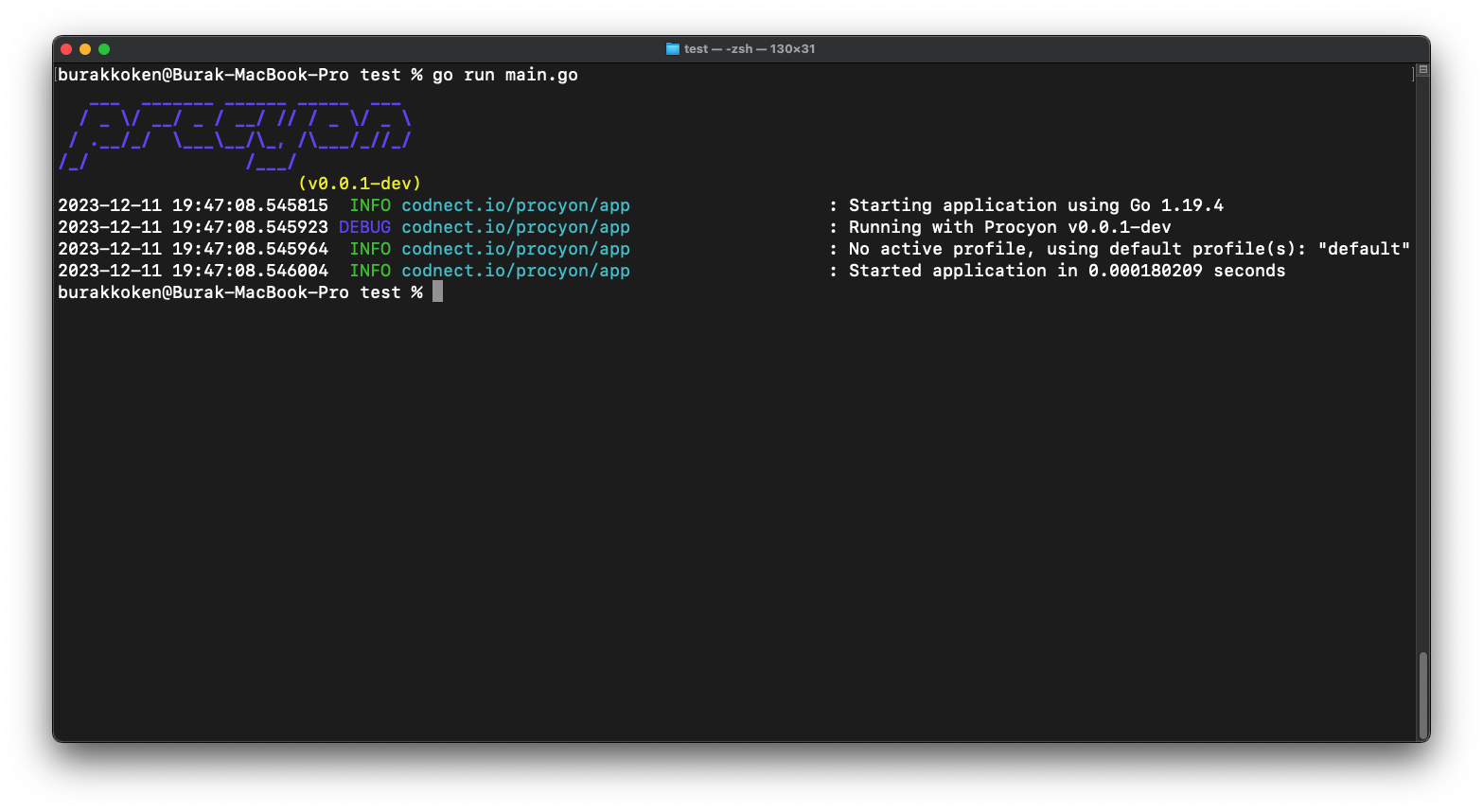This screenshot has height=812, width=1483.
Task: Click the purple DEBUG log level
Action: pyautogui.click(x=364, y=227)
